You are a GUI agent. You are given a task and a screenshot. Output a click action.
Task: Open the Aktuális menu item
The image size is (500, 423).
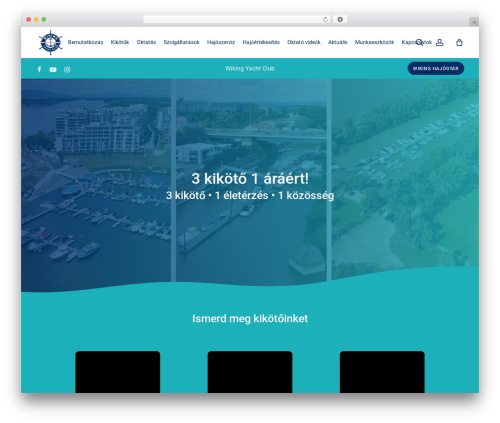coord(338,42)
